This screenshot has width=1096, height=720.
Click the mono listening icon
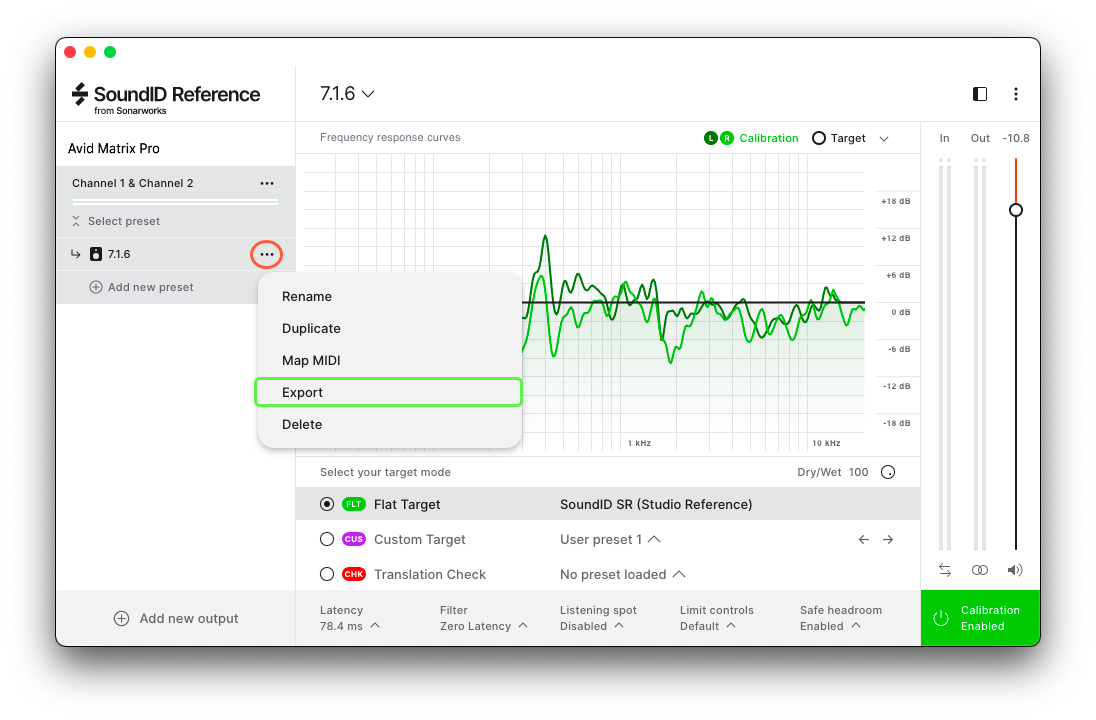coord(980,570)
